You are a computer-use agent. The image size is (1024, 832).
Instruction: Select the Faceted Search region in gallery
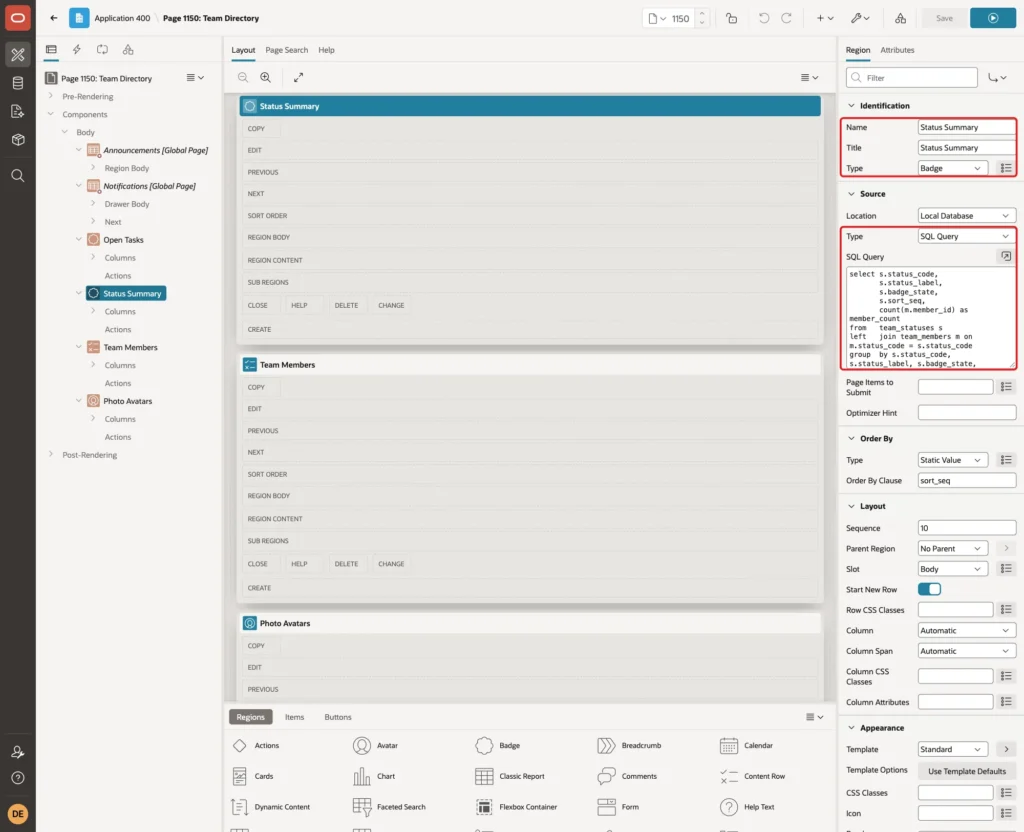click(x=389, y=807)
